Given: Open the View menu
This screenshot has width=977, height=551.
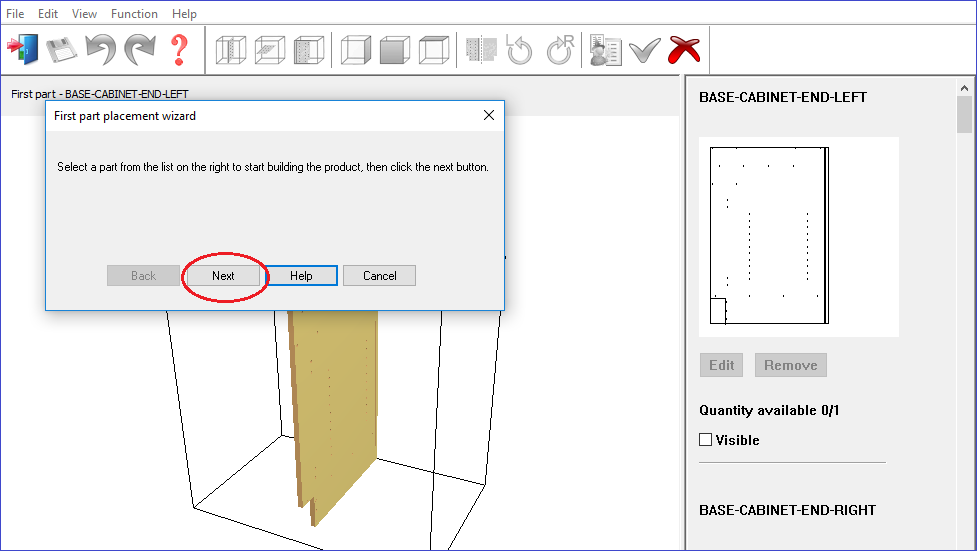Looking at the screenshot, I should click(x=84, y=13).
